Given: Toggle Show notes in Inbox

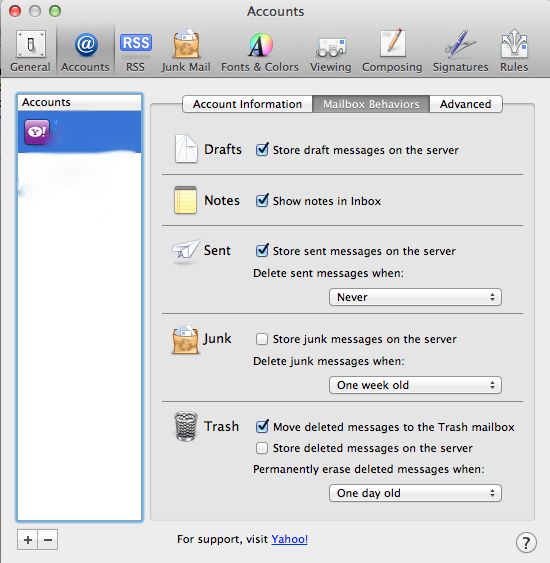Looking at the screenshot, I should (262, 200).
